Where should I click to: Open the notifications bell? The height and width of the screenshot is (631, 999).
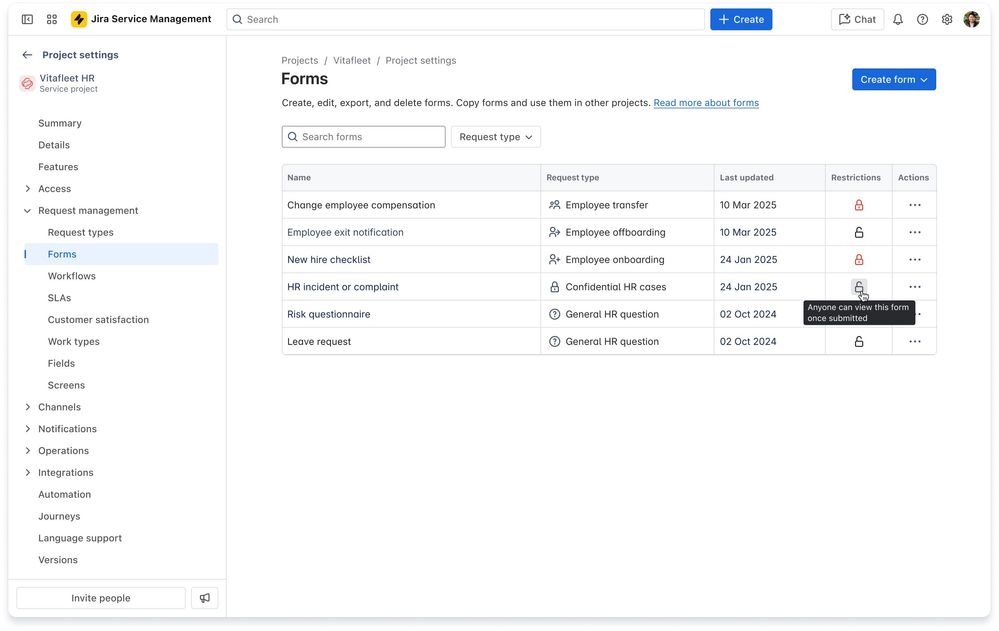click(x=898, y=19)
